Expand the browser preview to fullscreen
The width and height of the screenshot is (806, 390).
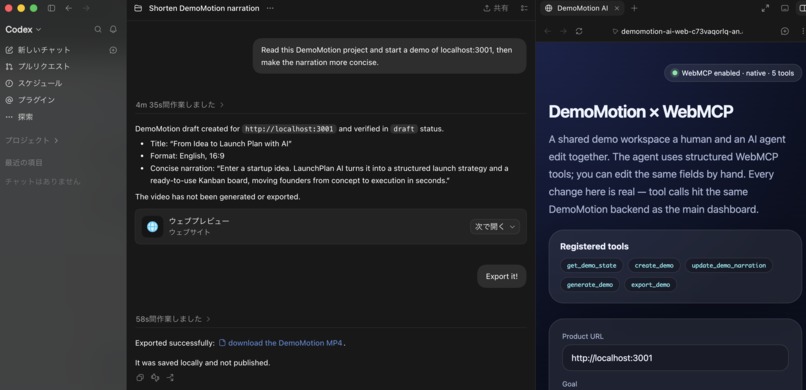click(765, 8)
